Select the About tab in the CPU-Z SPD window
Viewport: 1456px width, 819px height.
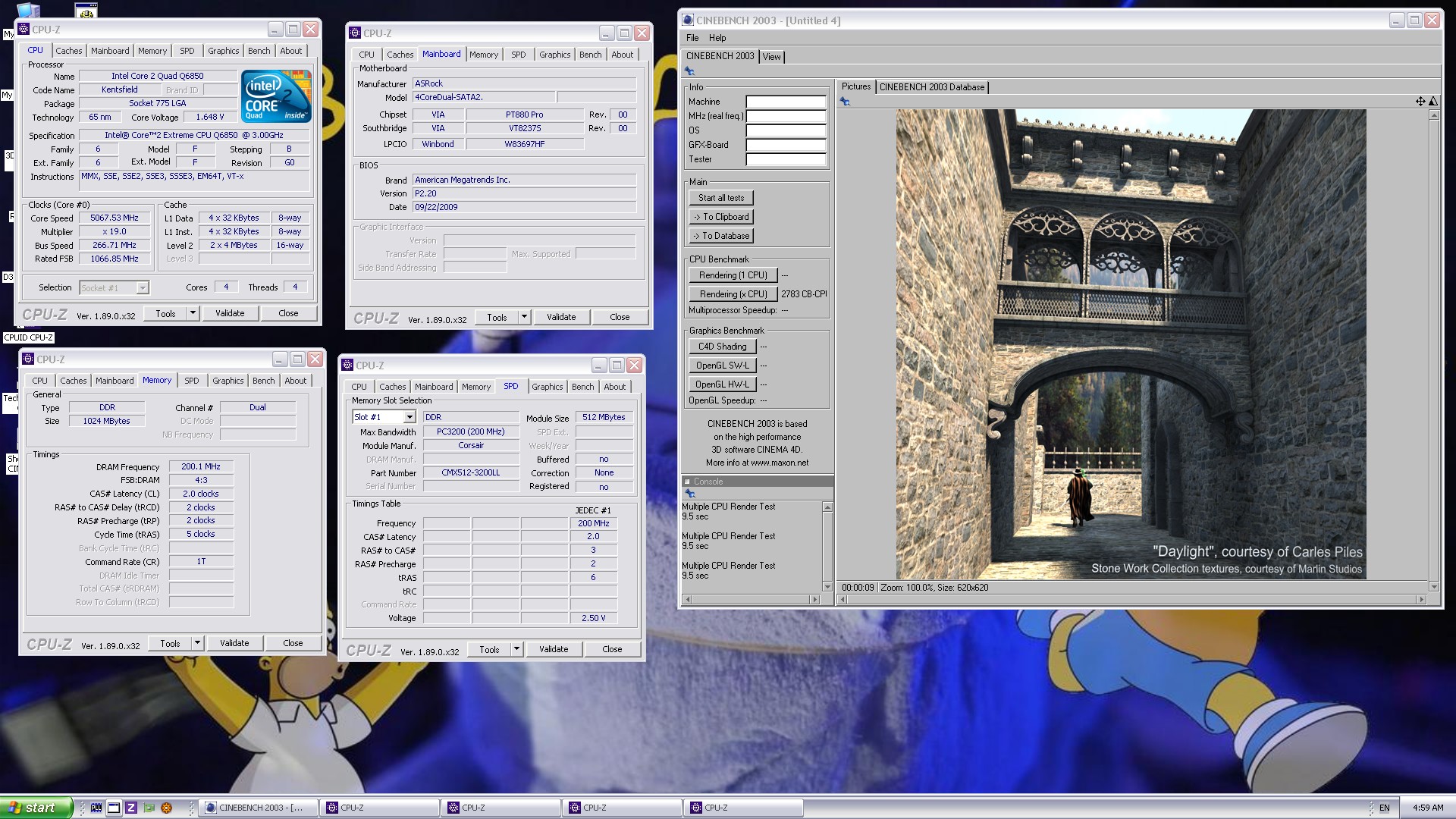615,387
